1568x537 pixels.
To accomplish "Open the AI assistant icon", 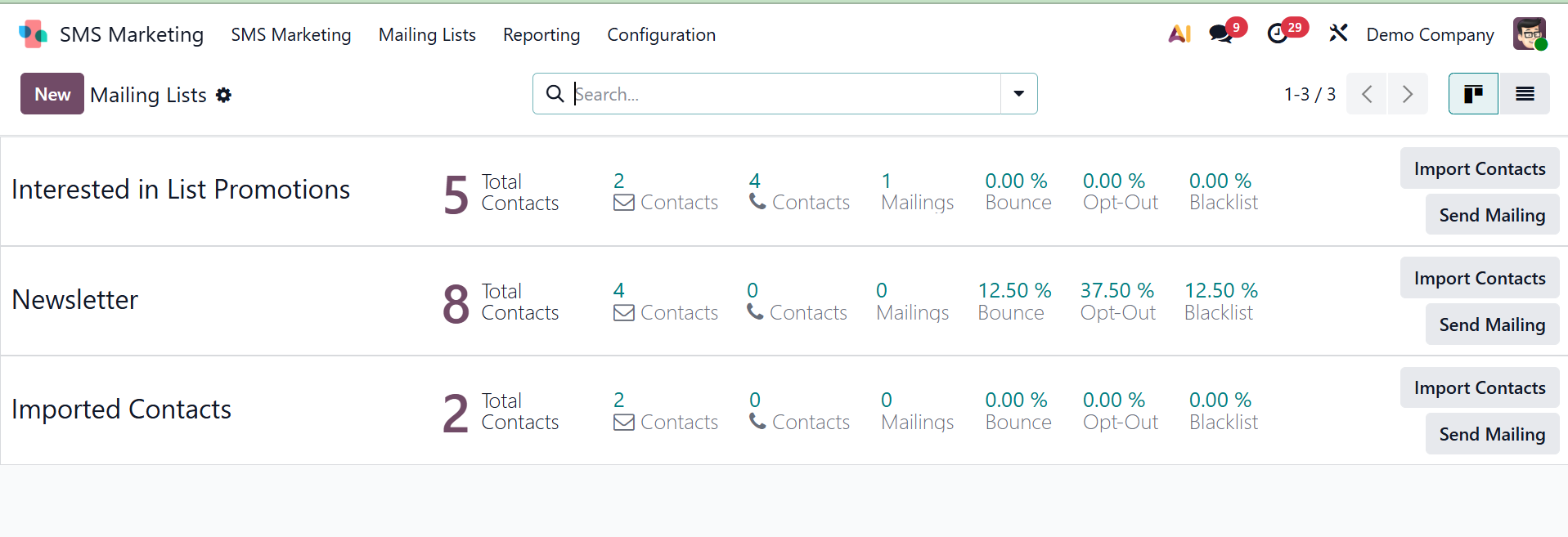I will (x=1179, y=34).
